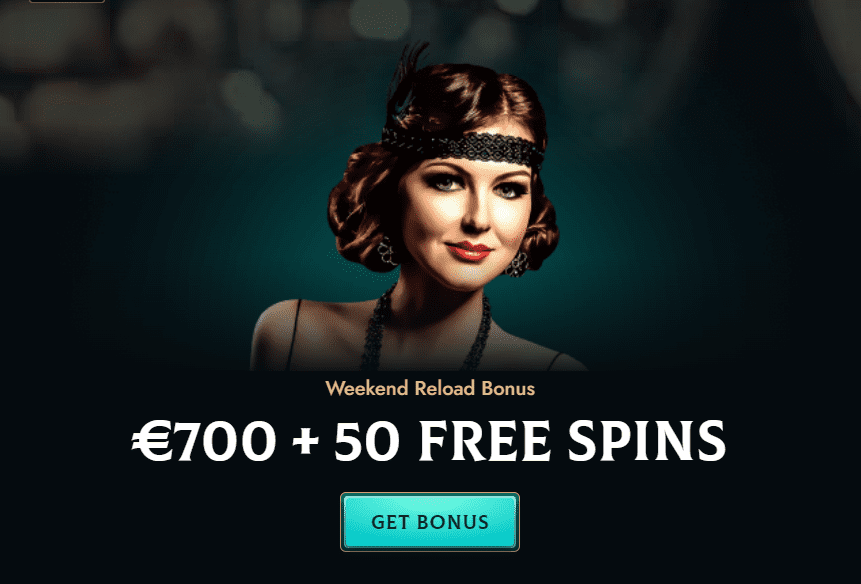The height and width of the screenshot is (584, 861).
Task: Click the €700 + 50 FREE SPINS headline
Action: pyautogui.click(x=429, y=441)
